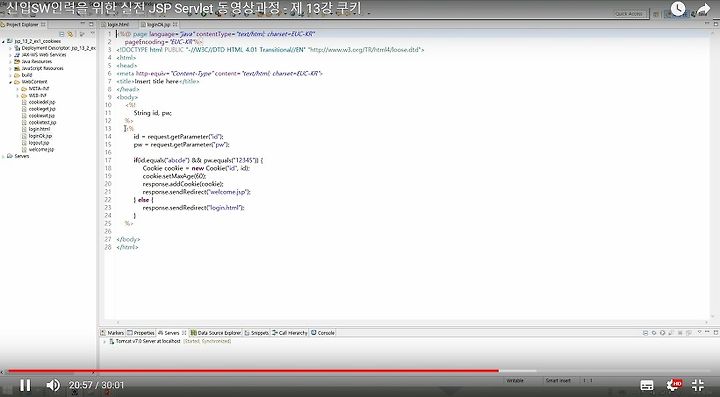Select cookiedel.jsp file
720x397 pixels.
click(41, 102)
